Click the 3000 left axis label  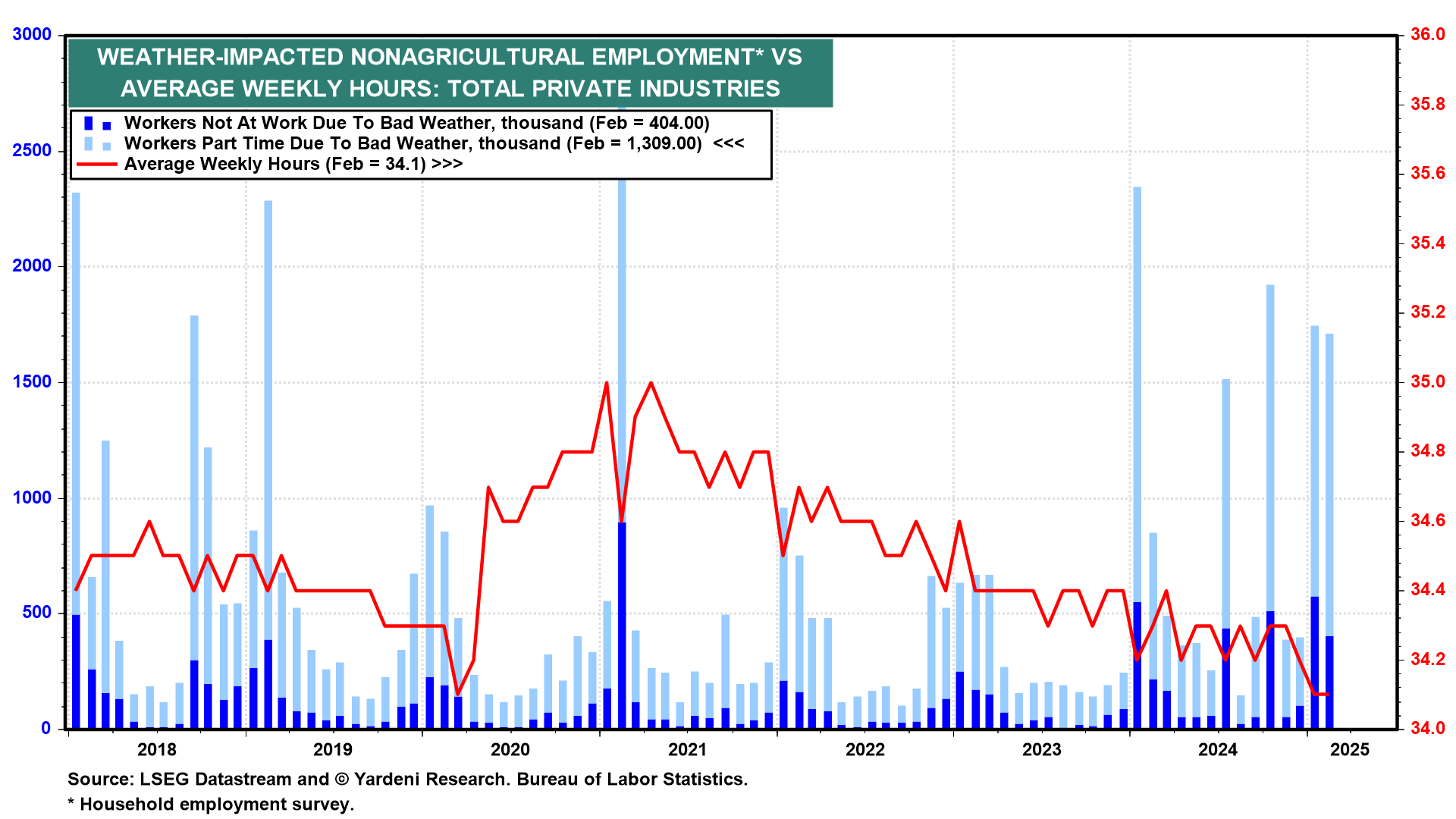point(32,35)
